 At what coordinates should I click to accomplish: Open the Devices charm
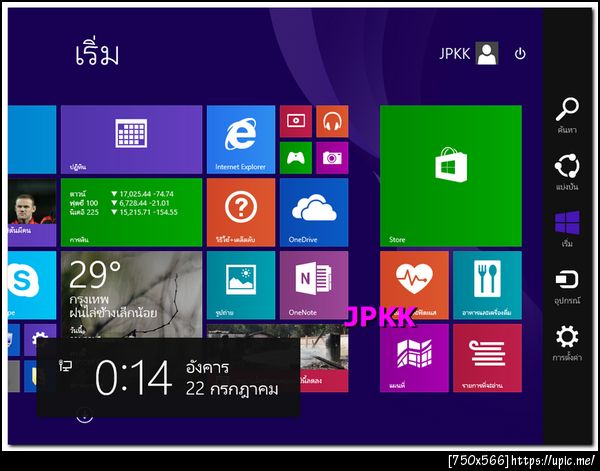[x=567, y=287]
